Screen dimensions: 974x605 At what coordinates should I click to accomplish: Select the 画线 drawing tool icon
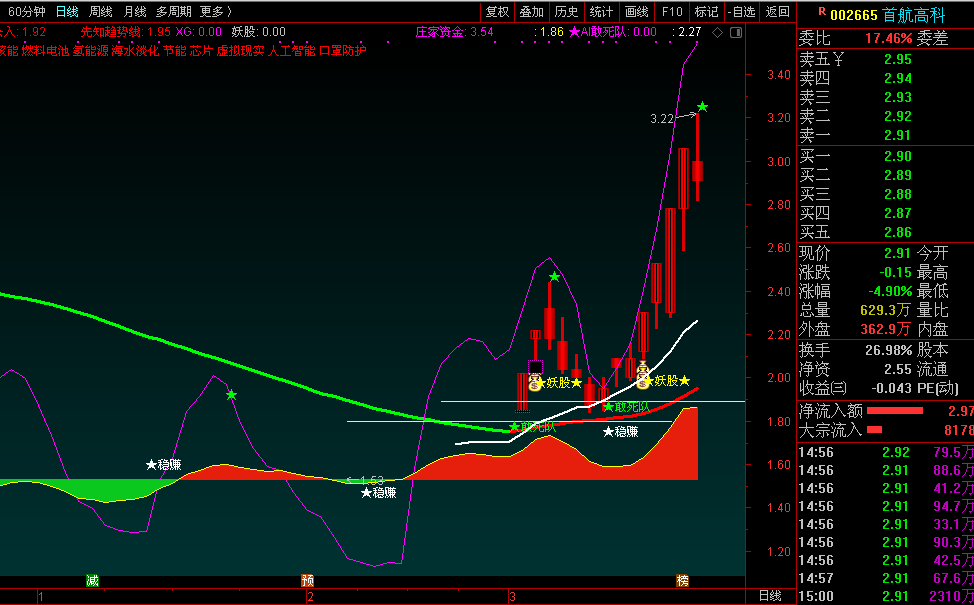pyautogui.click(x=638, y=11)
